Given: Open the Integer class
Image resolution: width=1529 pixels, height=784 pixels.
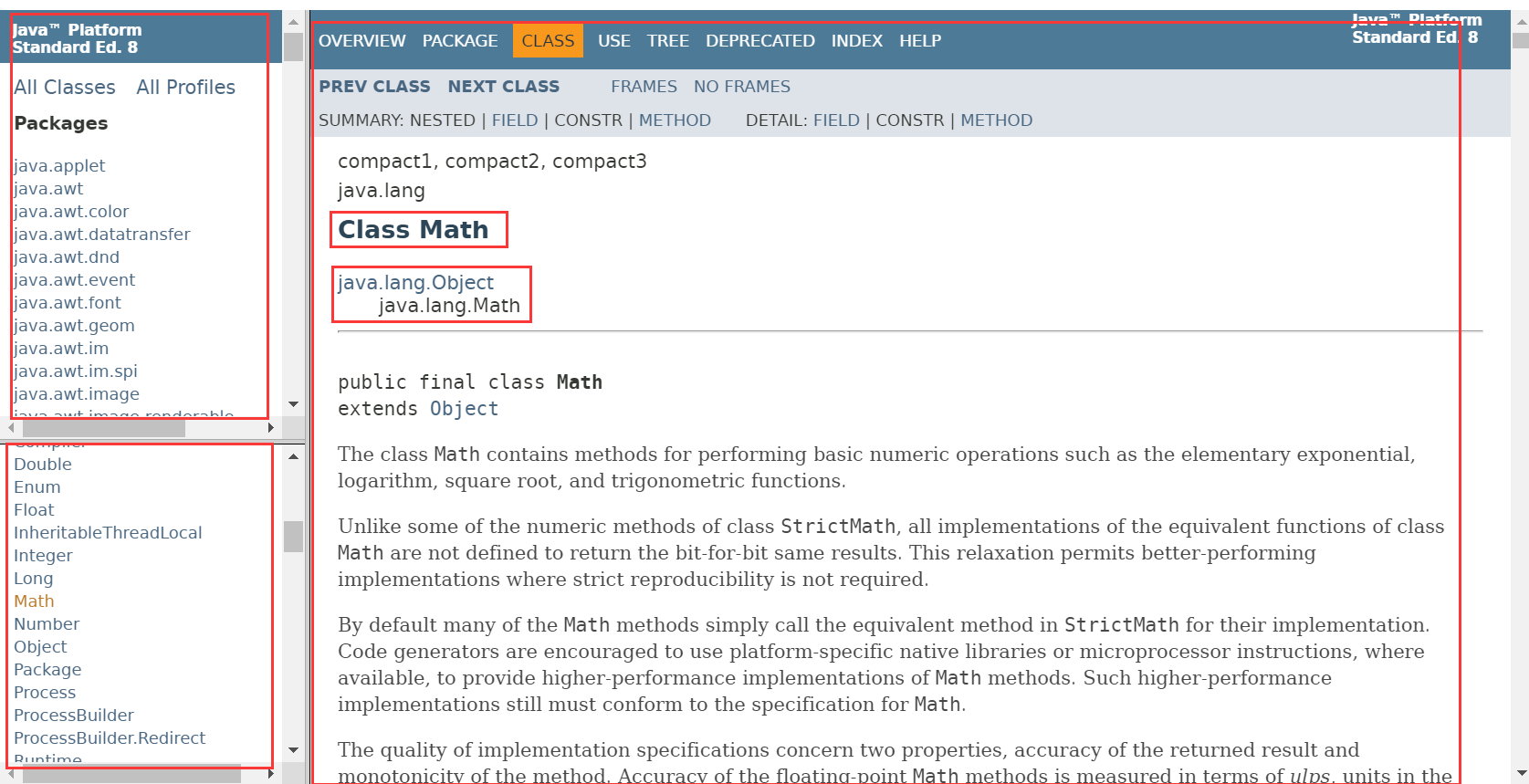Looking at the screenshot, I should click(43, 556).
